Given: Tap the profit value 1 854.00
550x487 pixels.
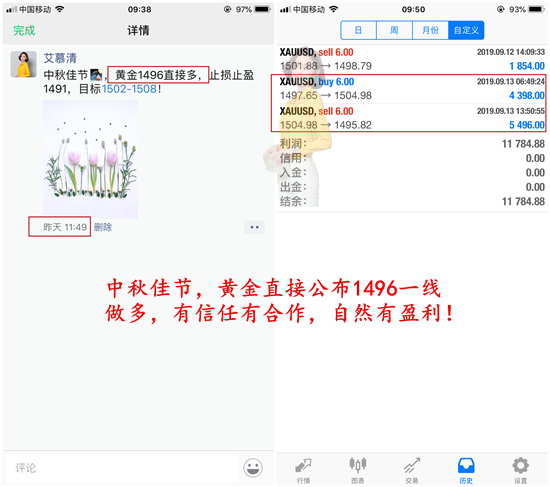Looking at the screenshot, I should pyautogui.click(x=526, y=66).
